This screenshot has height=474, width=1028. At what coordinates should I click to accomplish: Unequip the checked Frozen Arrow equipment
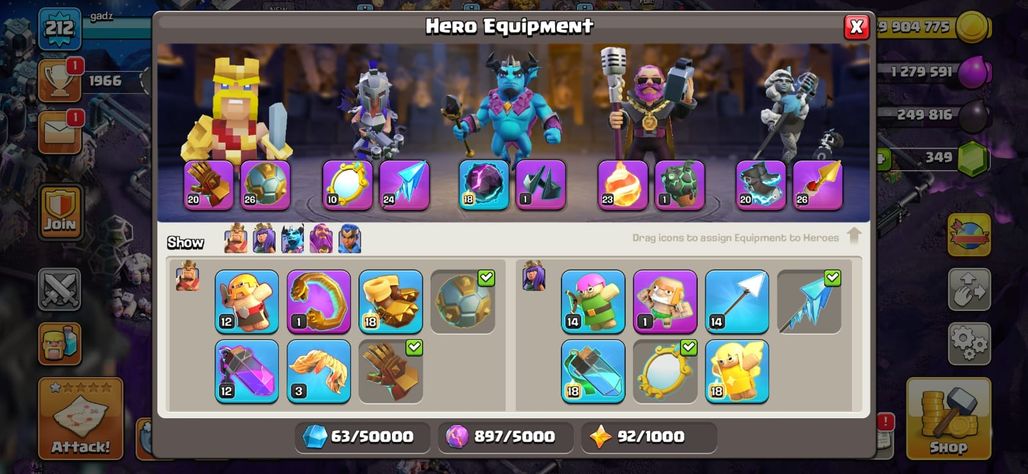point(809,302)
